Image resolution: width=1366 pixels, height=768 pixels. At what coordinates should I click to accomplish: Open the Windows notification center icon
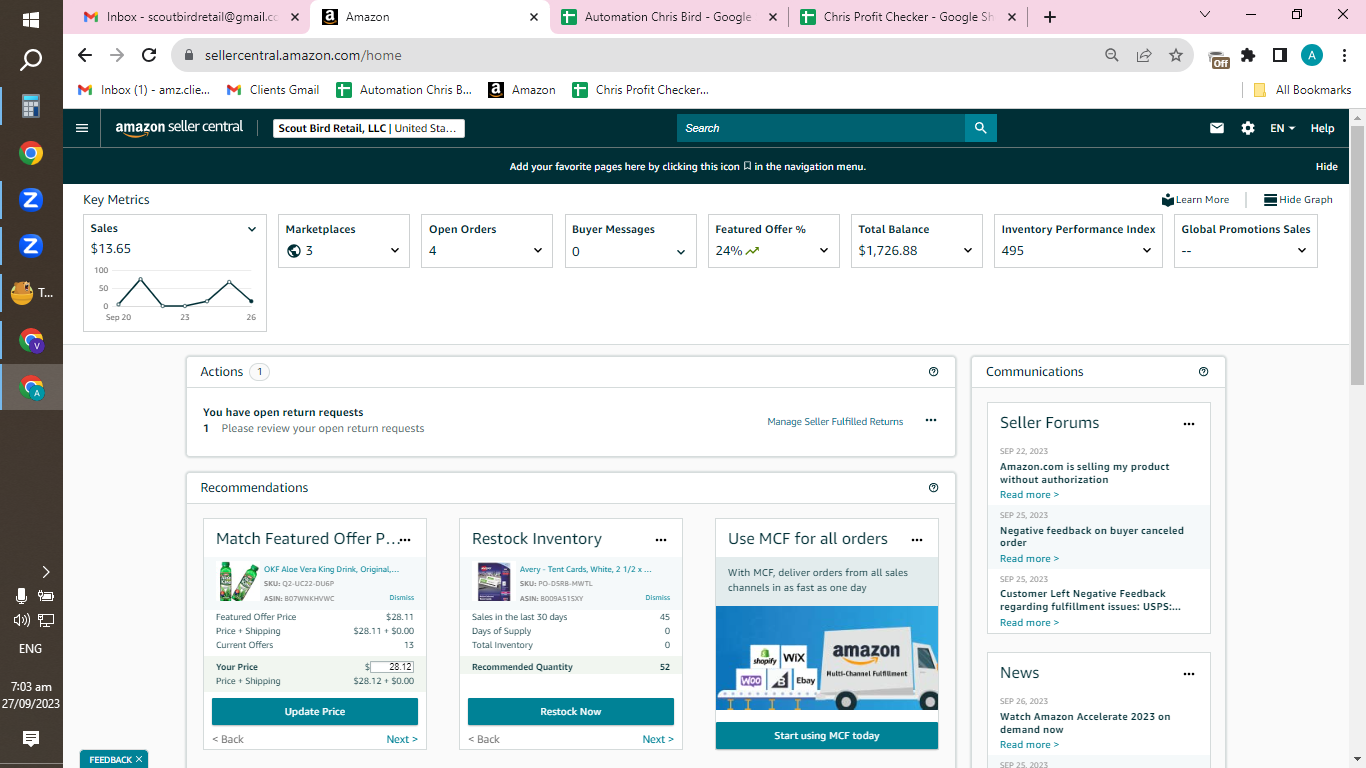(x=31, y=739)
